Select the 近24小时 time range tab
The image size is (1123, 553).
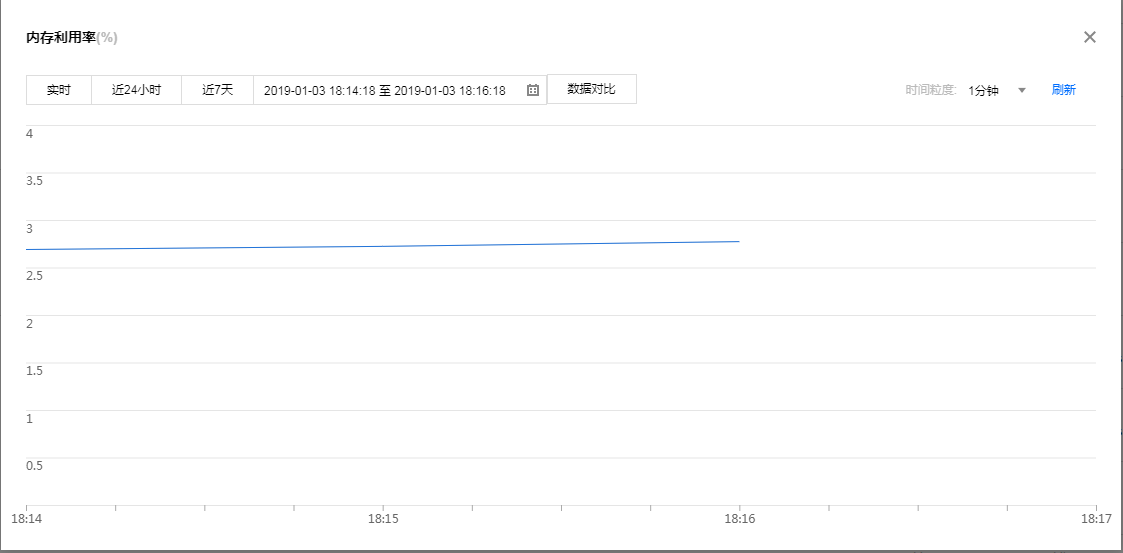pyautogui.click(x=136, y=90)
